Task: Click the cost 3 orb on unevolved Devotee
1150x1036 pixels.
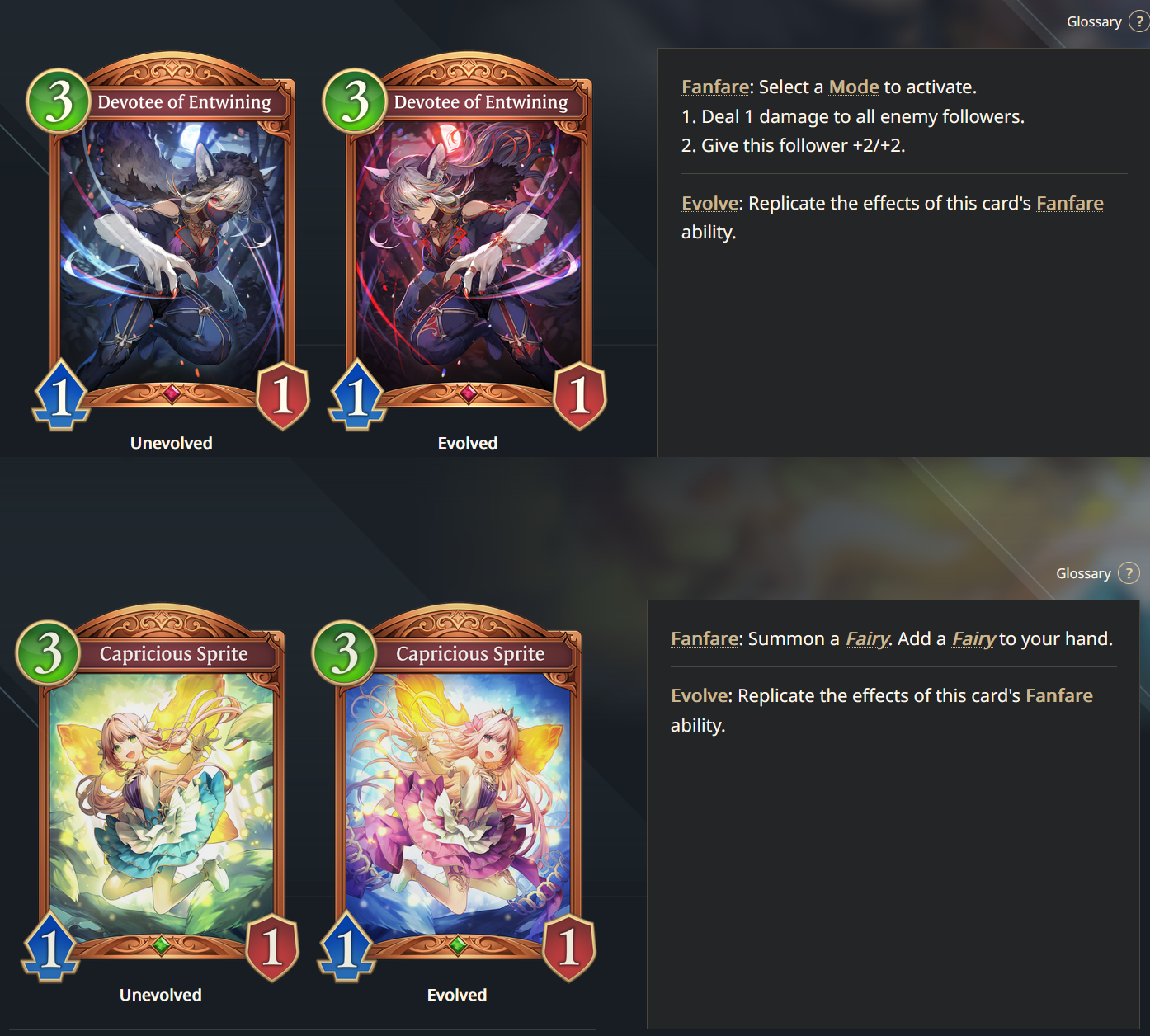Action: (59, 101)
